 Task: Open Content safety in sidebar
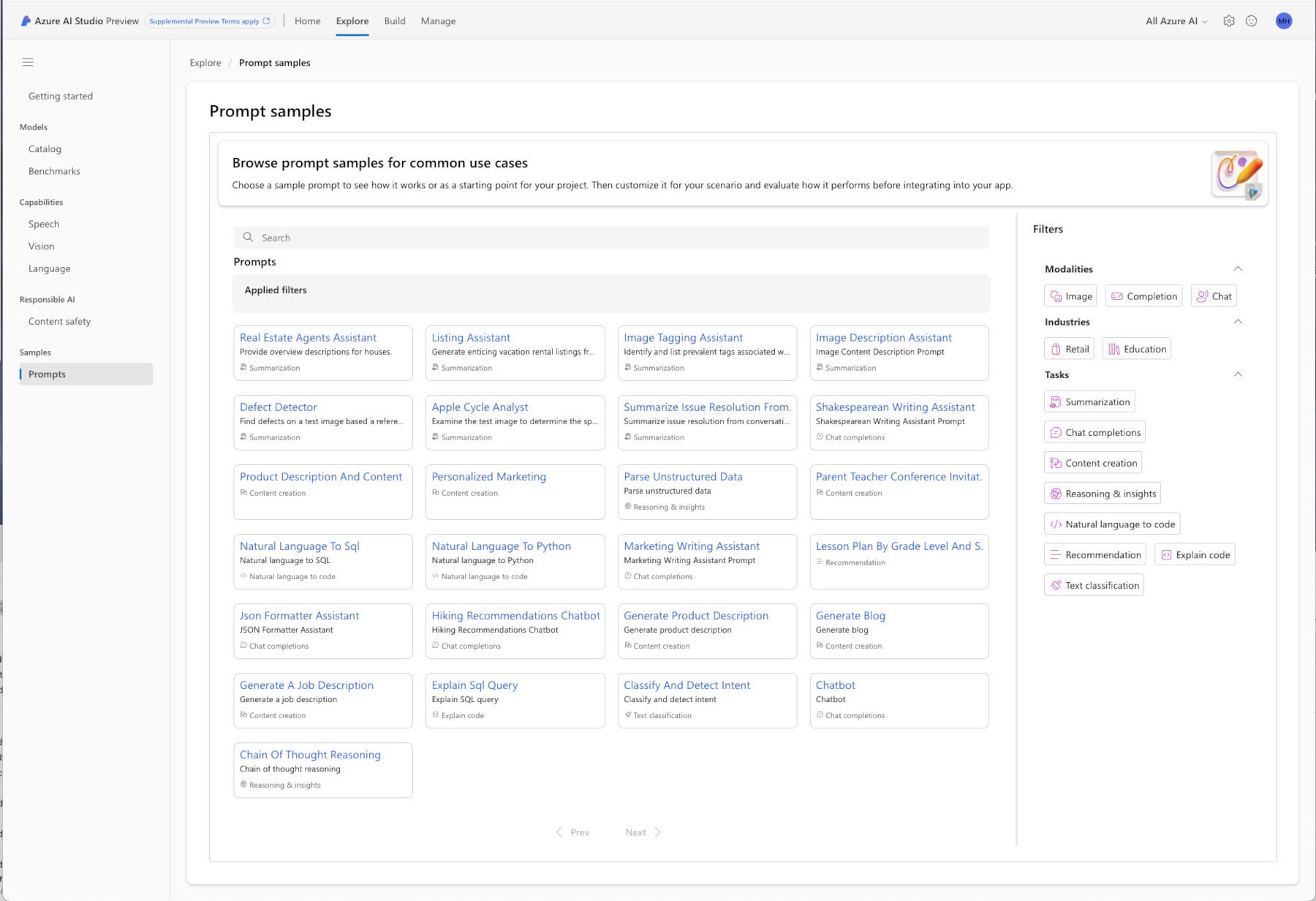pyautogui.click(x=60, y=321)
